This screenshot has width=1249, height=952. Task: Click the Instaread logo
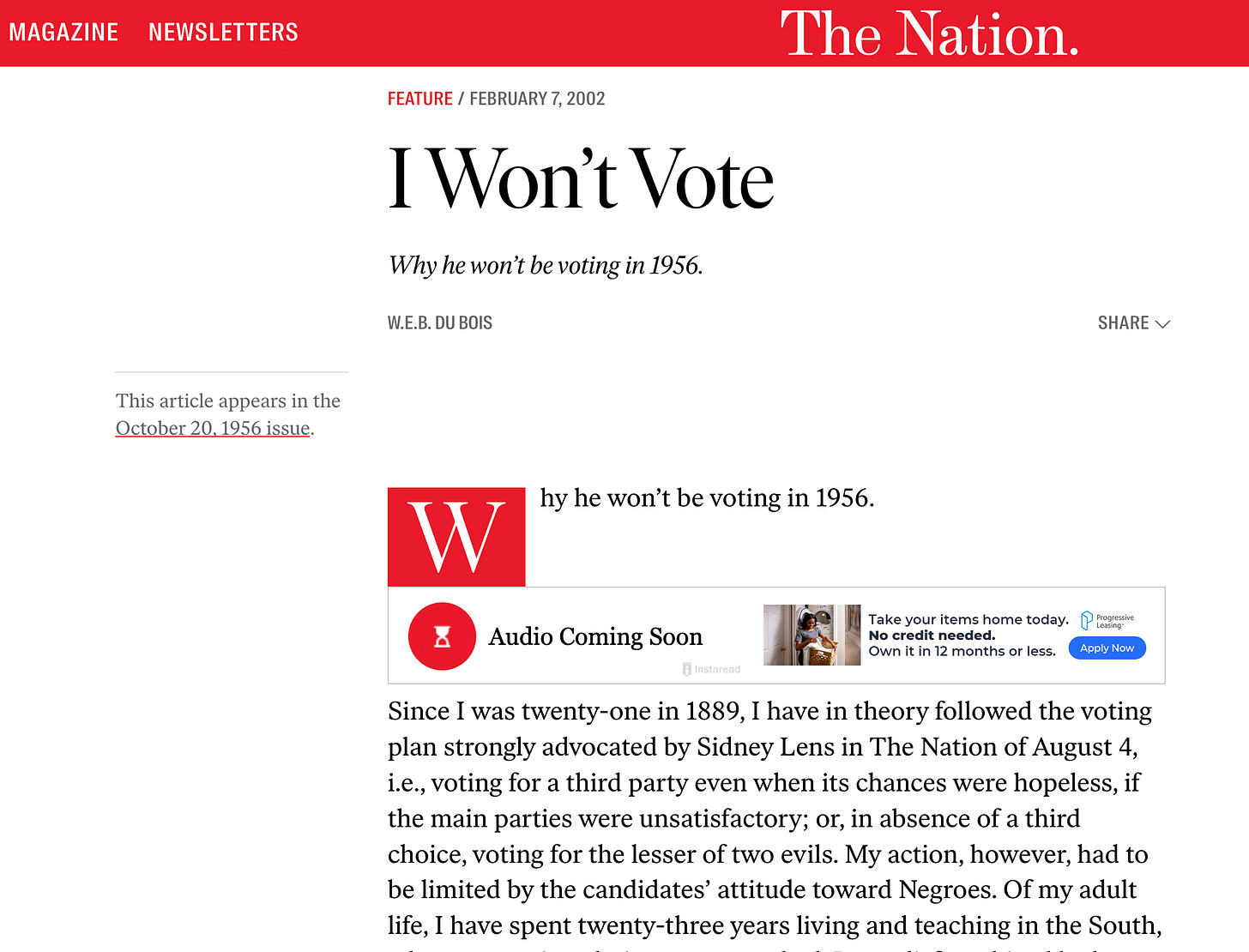click(x=711, y=669)
